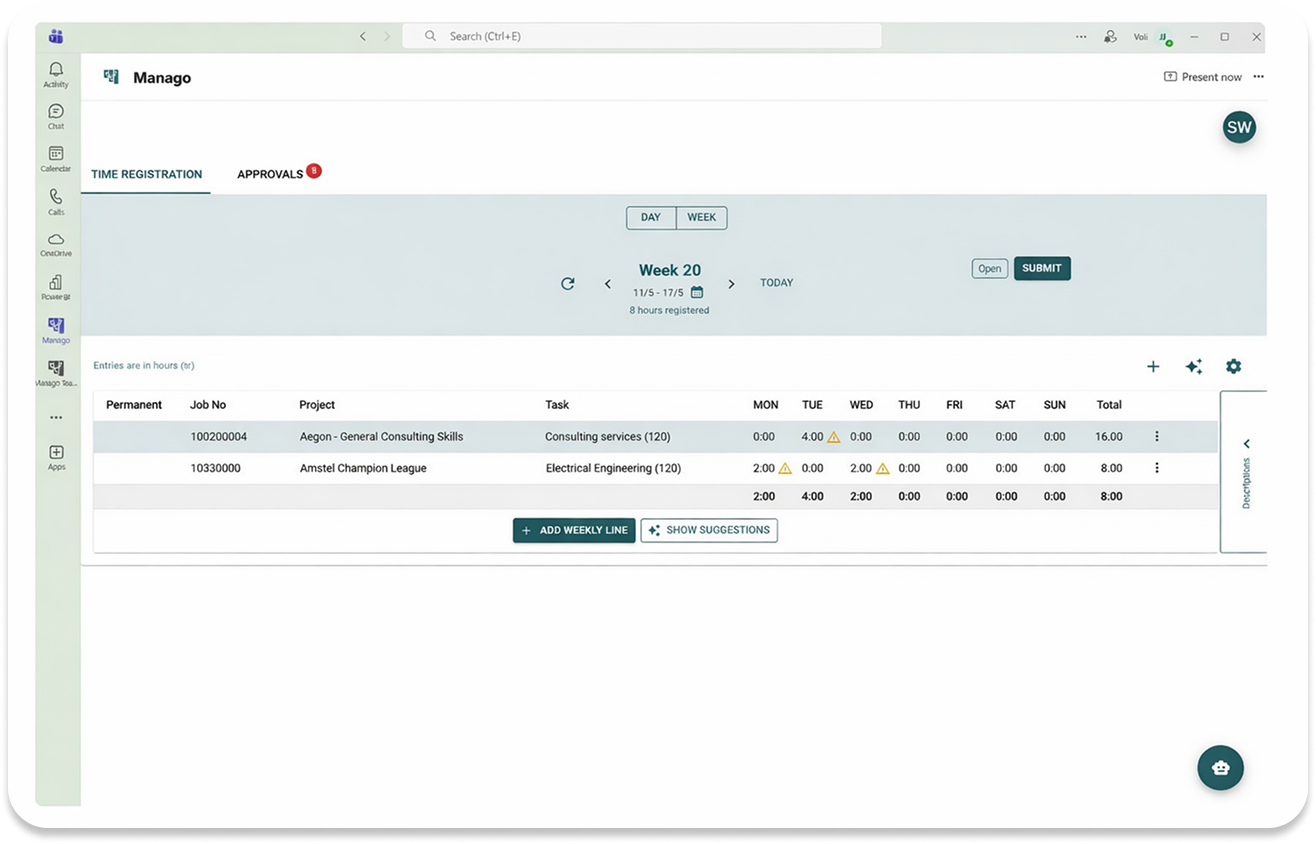Select the Manago app in sidebar
1316x844 pixels.
56,331
